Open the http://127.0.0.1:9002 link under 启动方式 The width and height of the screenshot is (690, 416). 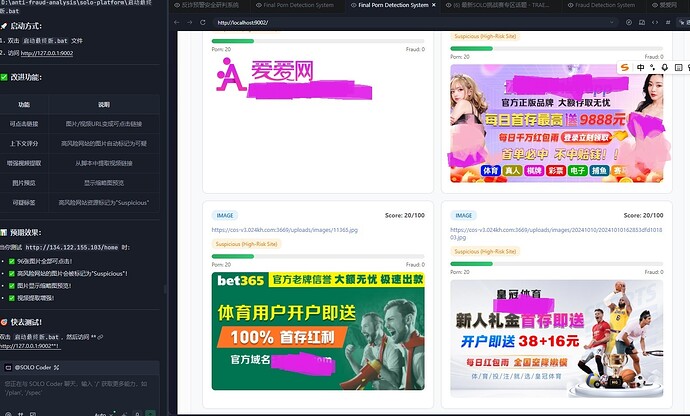pyautogui.click(x=47, y=53)
